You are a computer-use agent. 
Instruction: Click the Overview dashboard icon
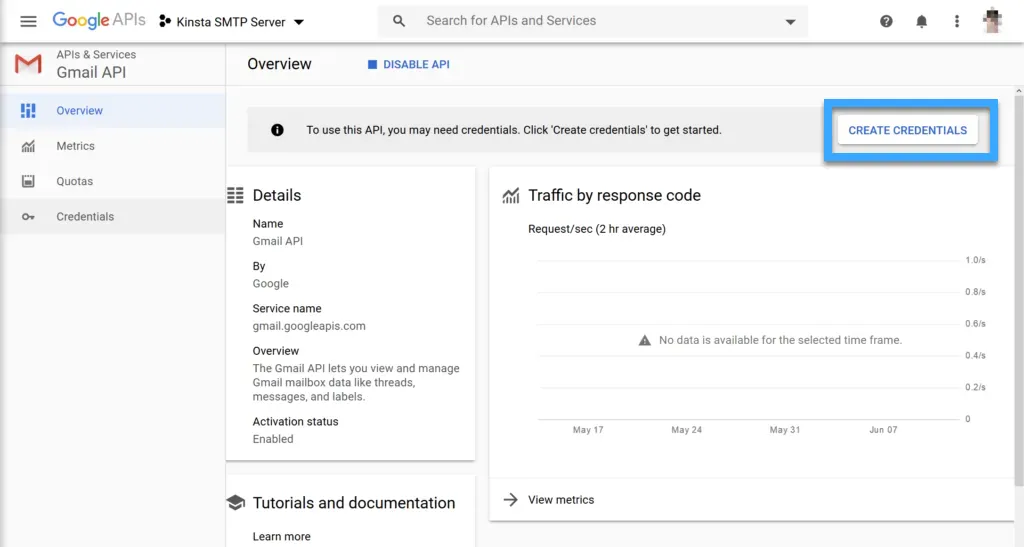(28, 110)
